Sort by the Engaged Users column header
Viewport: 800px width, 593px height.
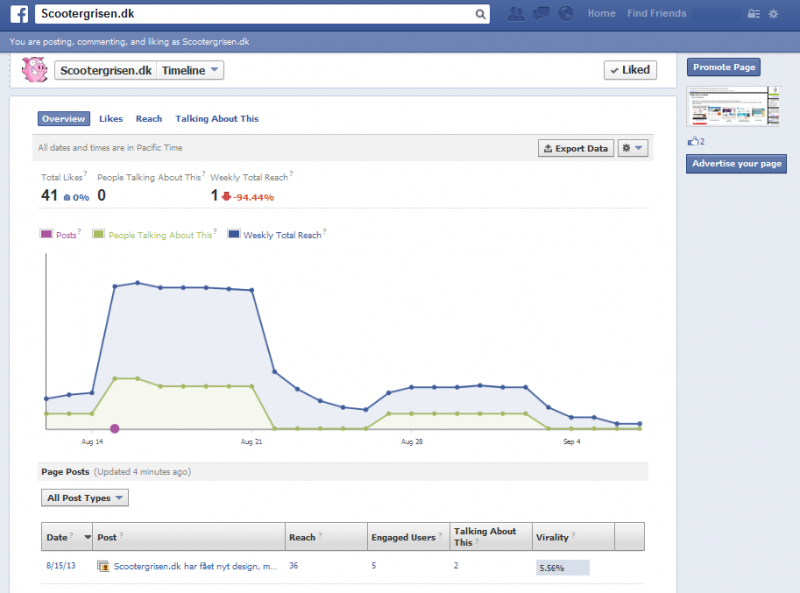408,536
